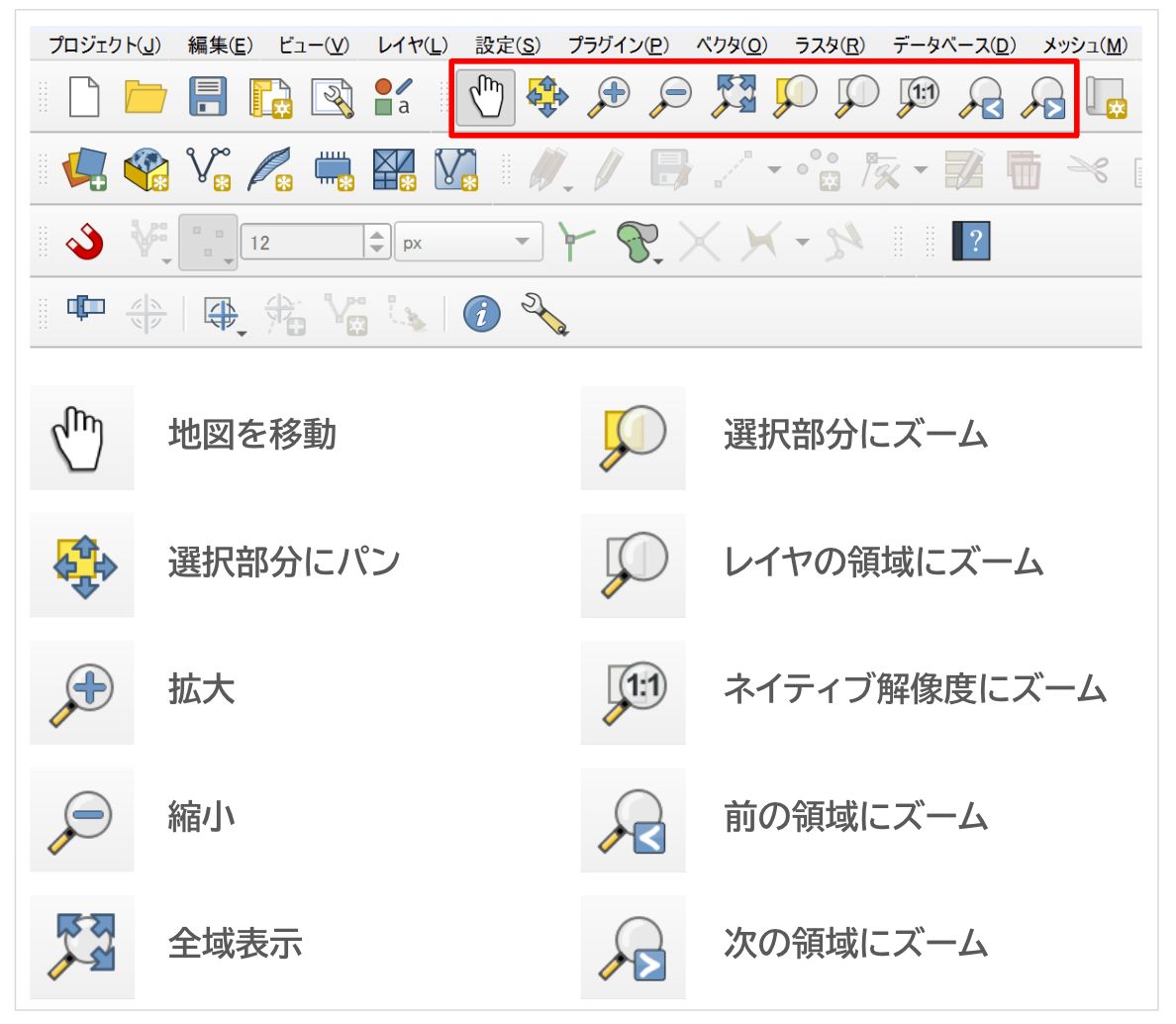
Task: Click the 地図を移動 label
Action: [x=252, y=435]
